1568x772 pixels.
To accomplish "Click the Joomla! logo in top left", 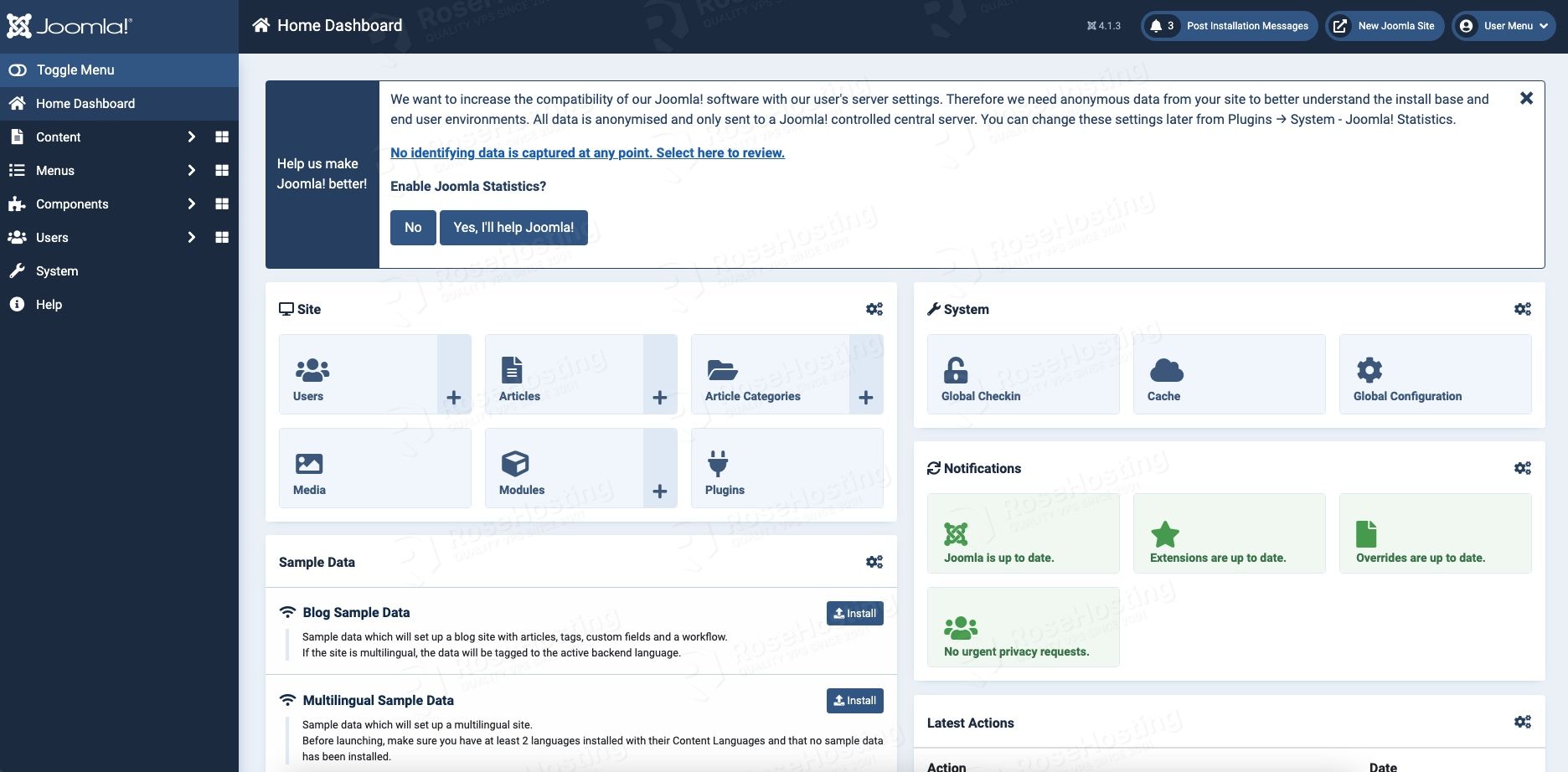I will coord(70,26).
